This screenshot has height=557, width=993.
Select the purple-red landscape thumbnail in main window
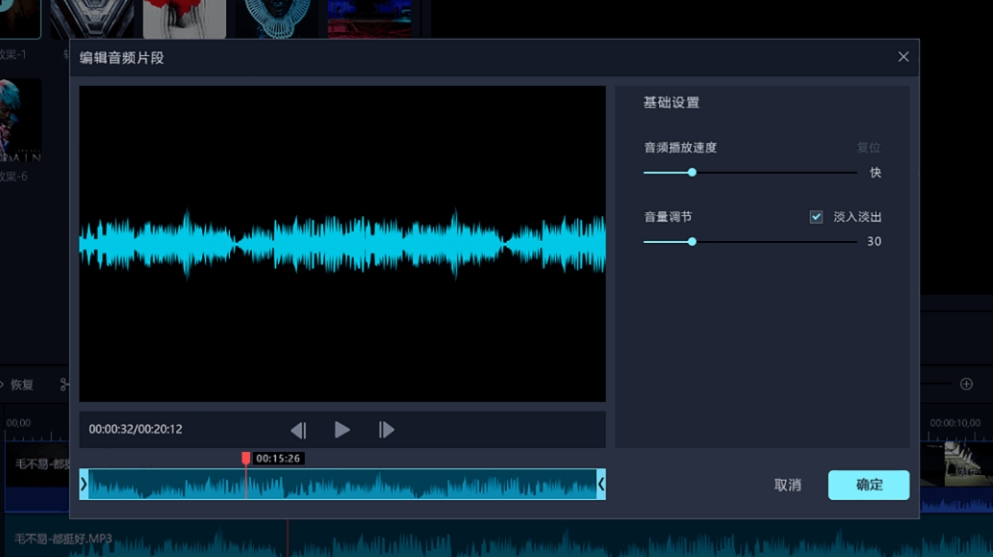click(370, 19)
